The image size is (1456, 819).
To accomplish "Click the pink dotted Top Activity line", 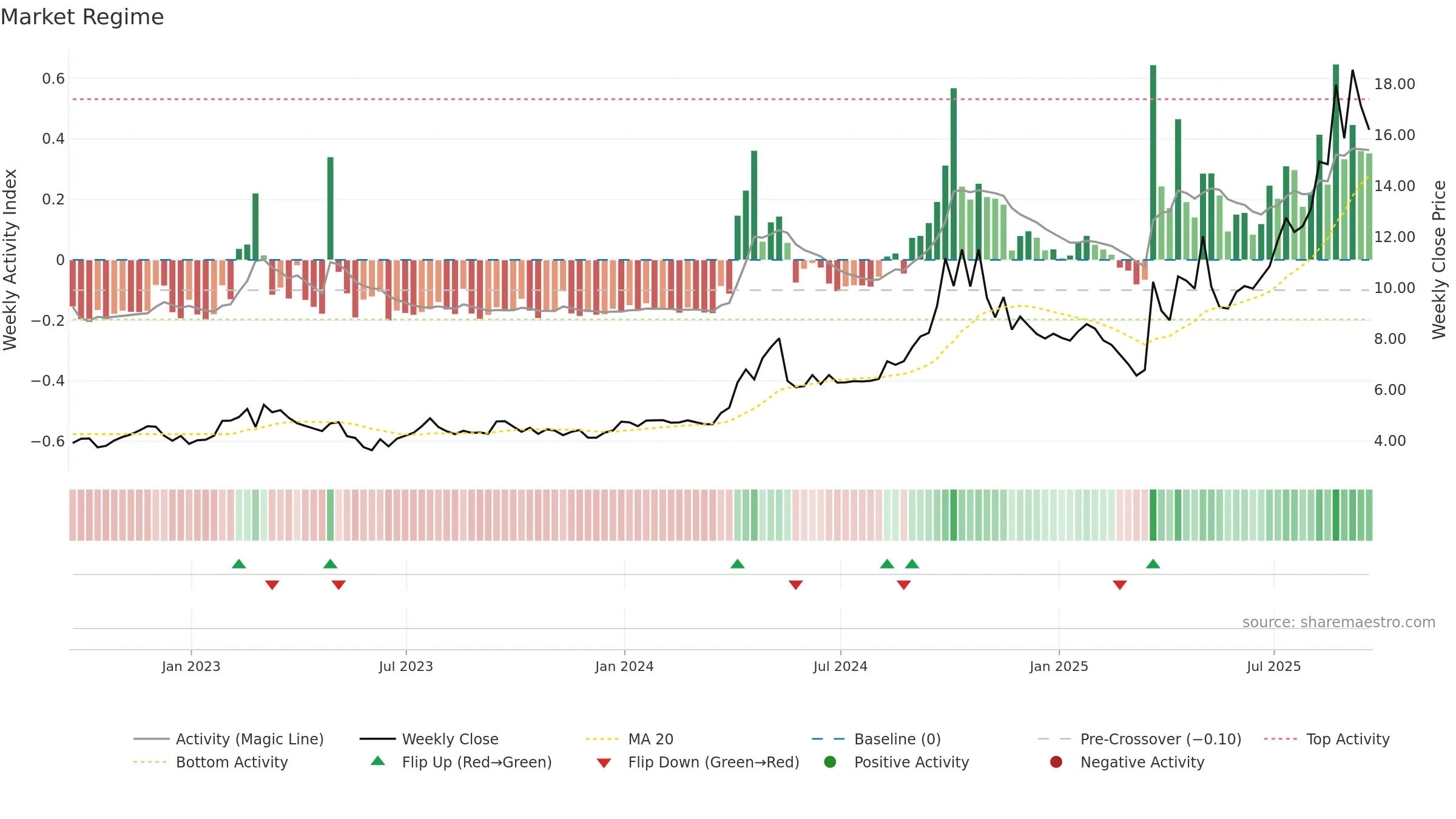I will point(720,99).
